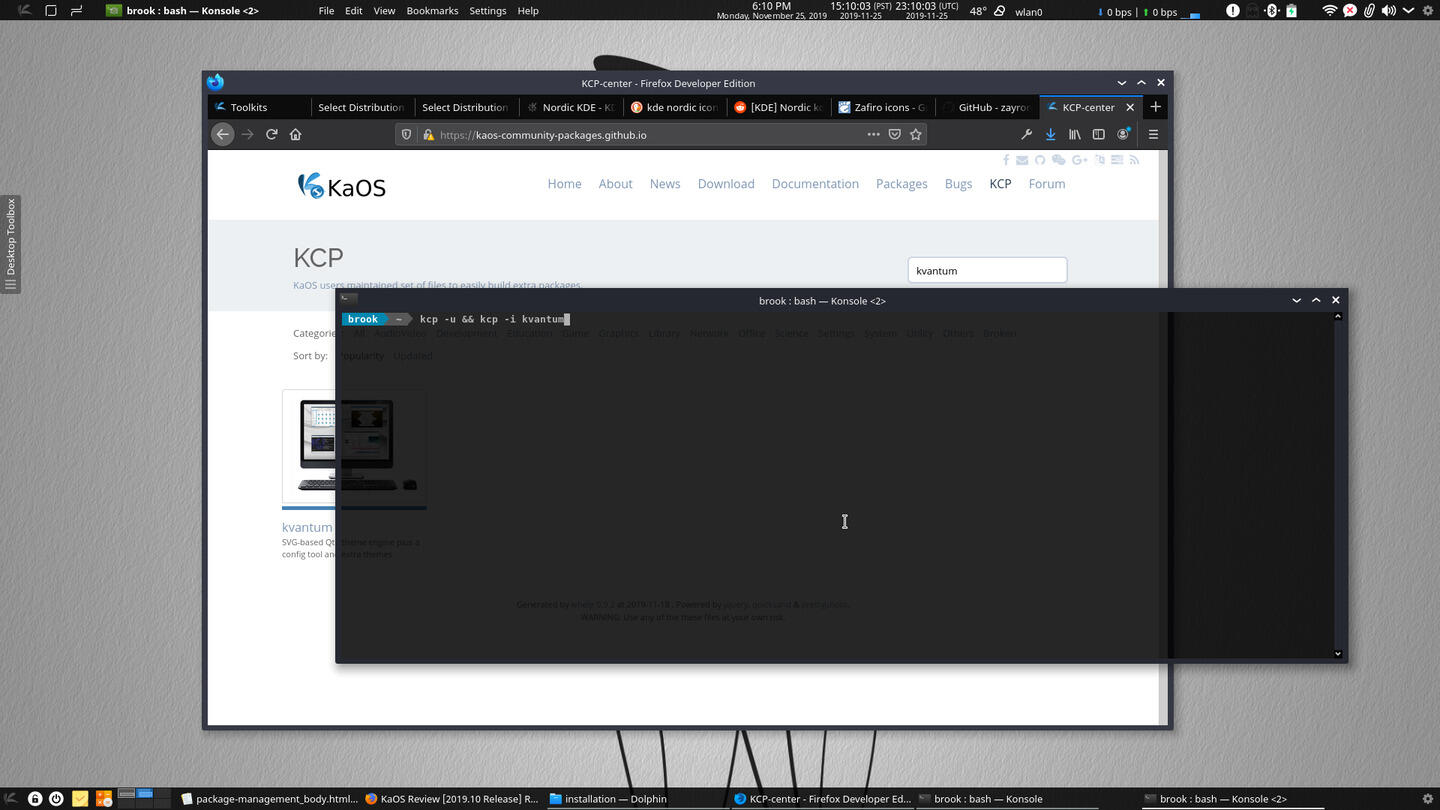This screenshot has height=810, width=1440.
Task: Expand the hidden system tray icons
Action: pyautogui.click(x=1408, y=11)
